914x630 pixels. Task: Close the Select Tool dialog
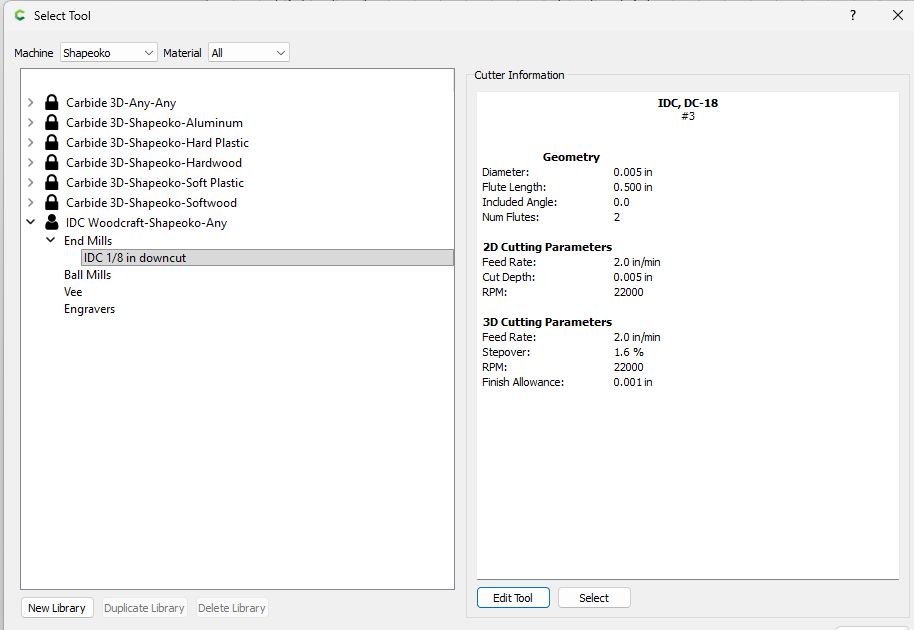click(x=898, y=15)
